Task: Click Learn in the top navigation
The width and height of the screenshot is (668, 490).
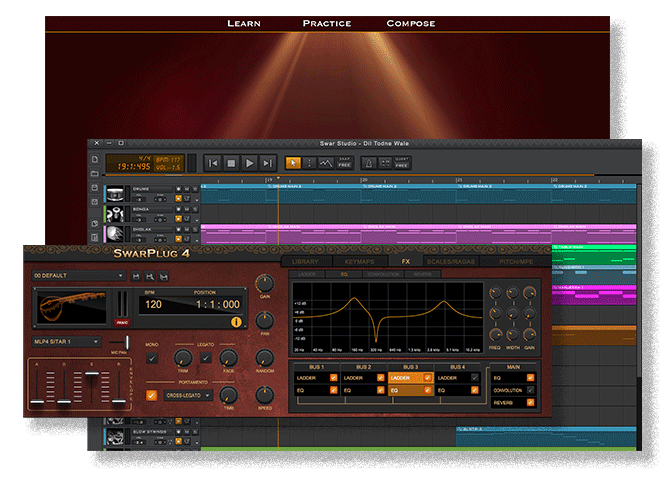Action: pos(244,23)
